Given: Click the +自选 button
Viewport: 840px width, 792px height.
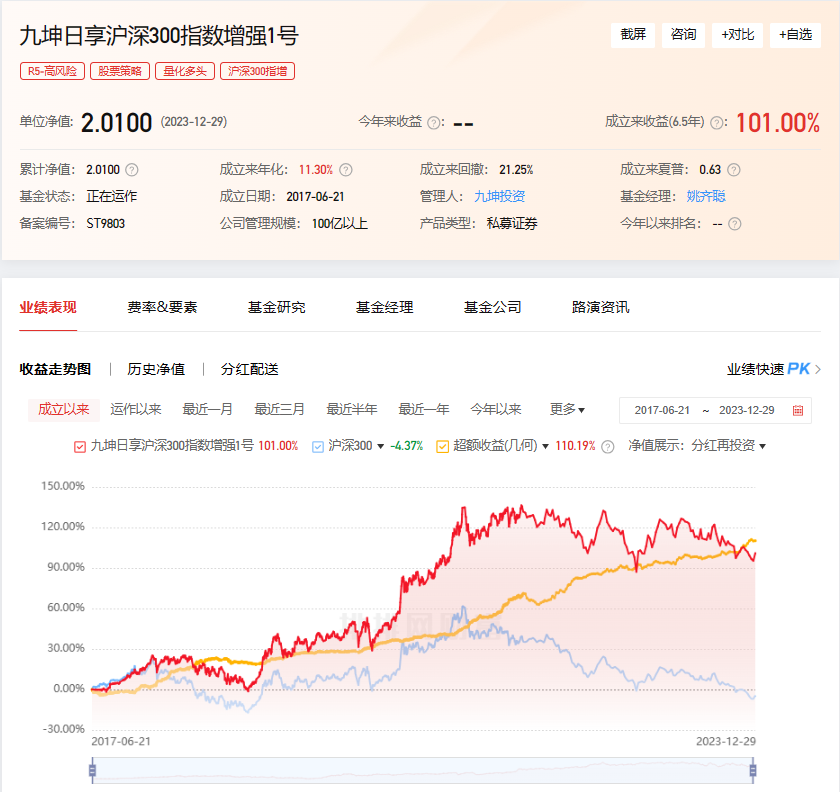Looking at the screenshot, I should coord(795,35).
